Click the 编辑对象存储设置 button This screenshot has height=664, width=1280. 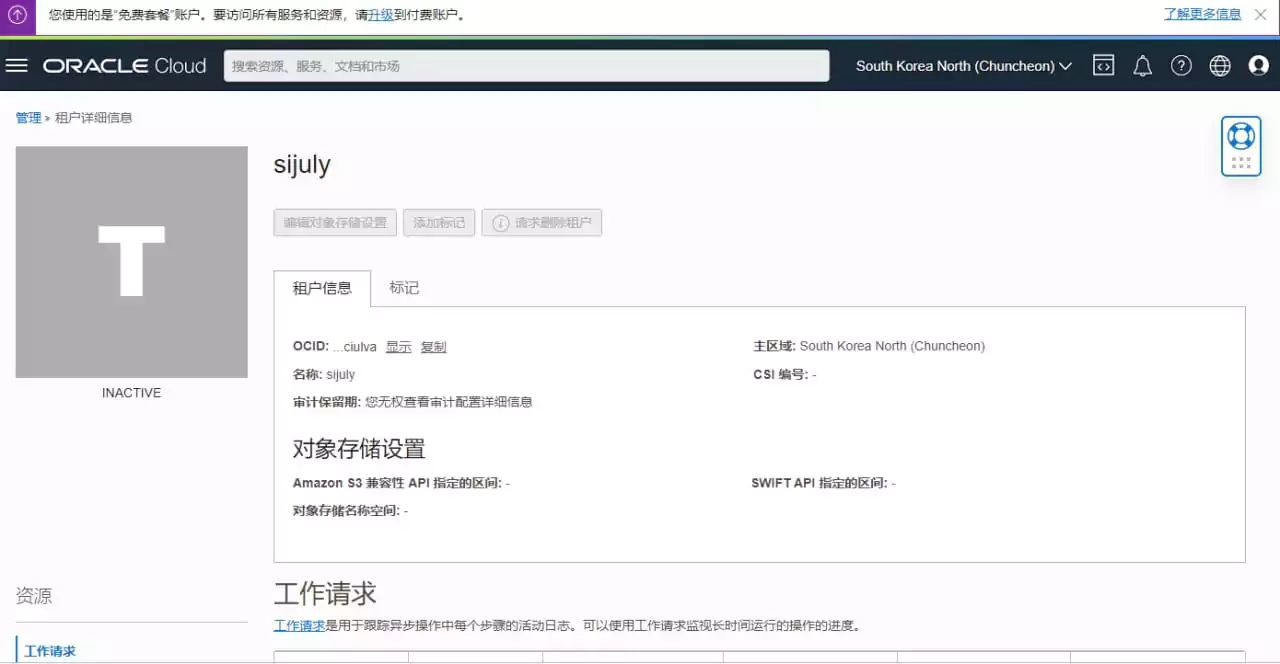click(335, 223)
